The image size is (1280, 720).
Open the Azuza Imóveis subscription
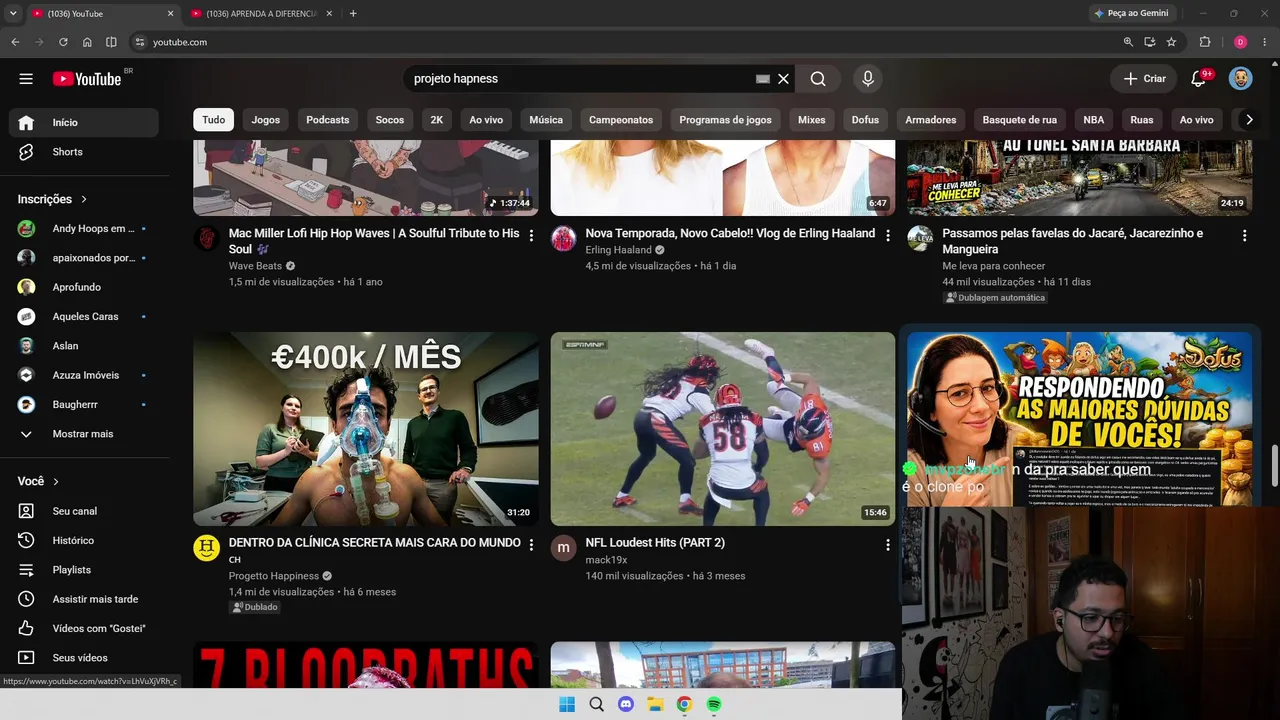coord(84,375)
